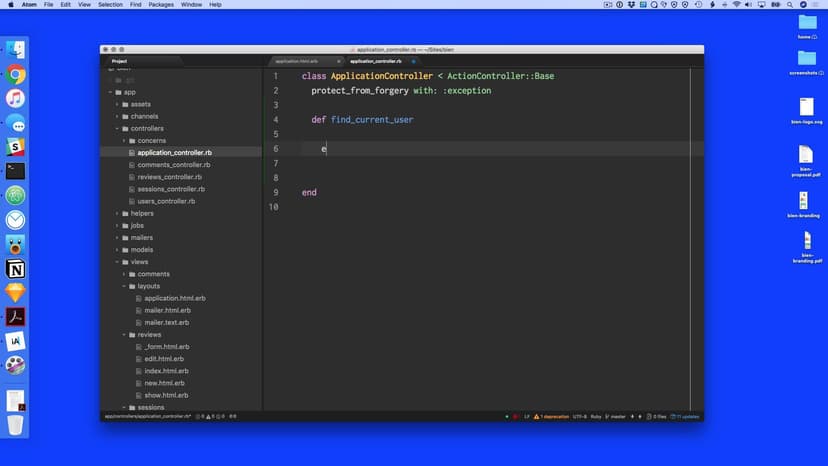828x466 pixels.
Task: Open Chrome from the dock
Action: [15, 74]
